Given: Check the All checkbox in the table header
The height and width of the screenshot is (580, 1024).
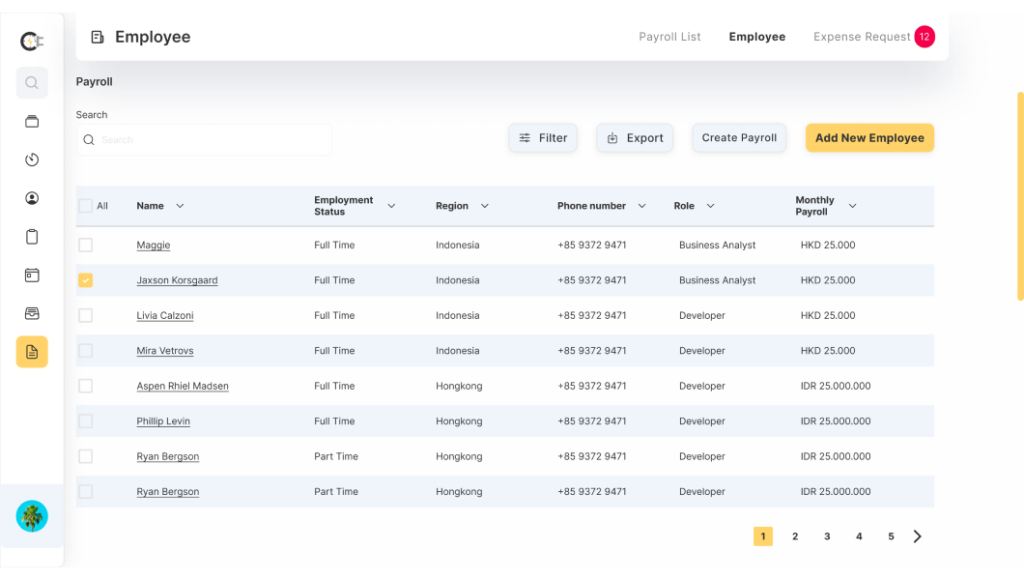Looking at the screenshot, I should [85, 205].
